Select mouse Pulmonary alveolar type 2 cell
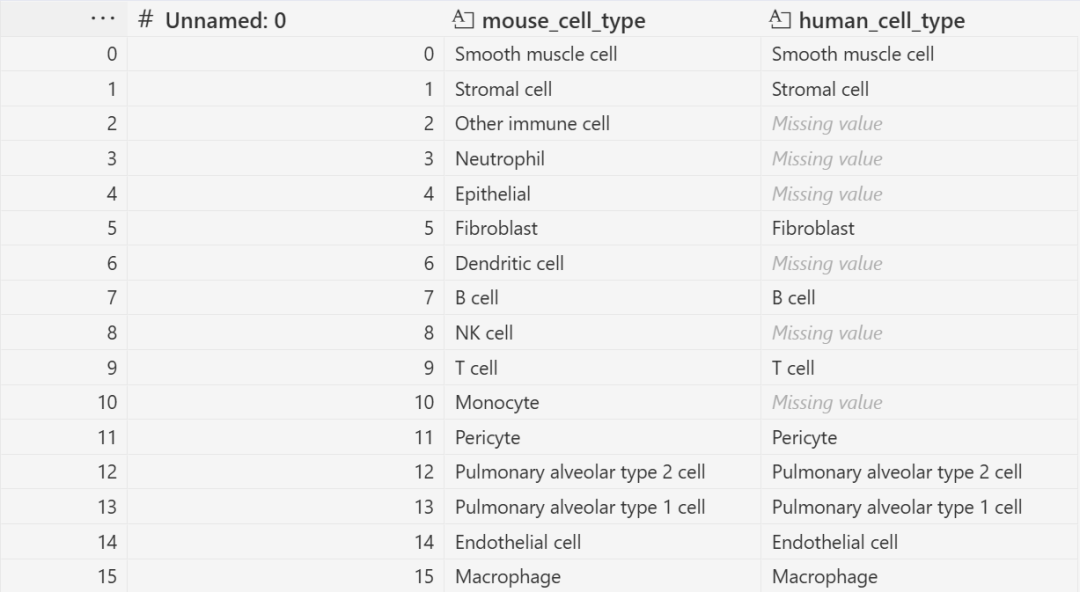This screenshot has height=592, width=1080. (x=580, y=472)
